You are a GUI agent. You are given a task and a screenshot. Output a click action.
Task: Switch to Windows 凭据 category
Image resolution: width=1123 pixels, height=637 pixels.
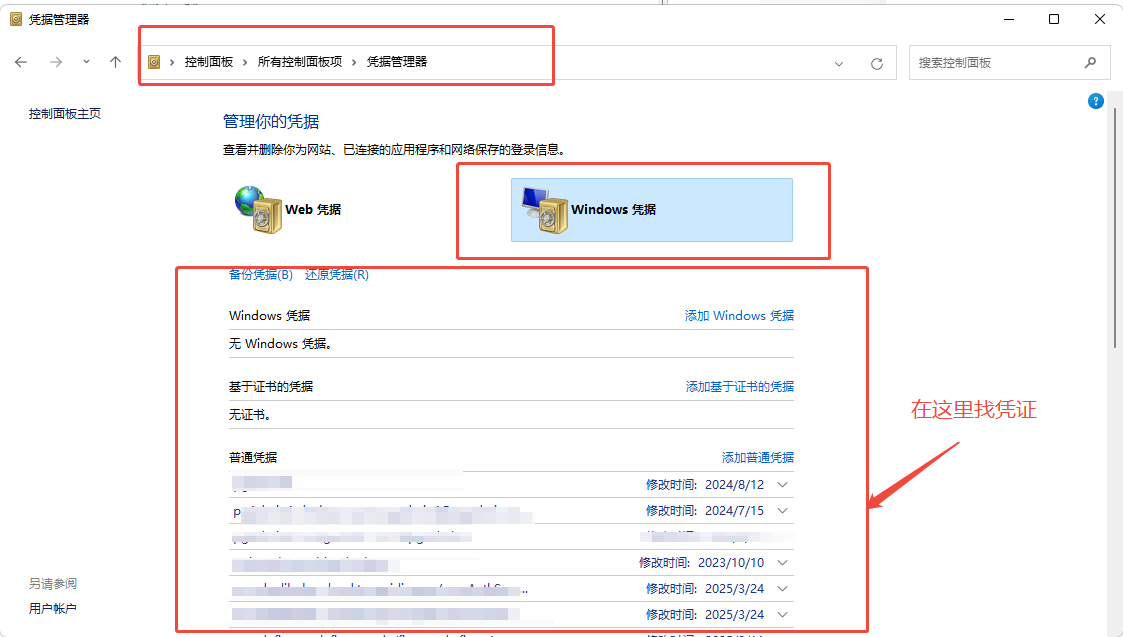[652, 210]
